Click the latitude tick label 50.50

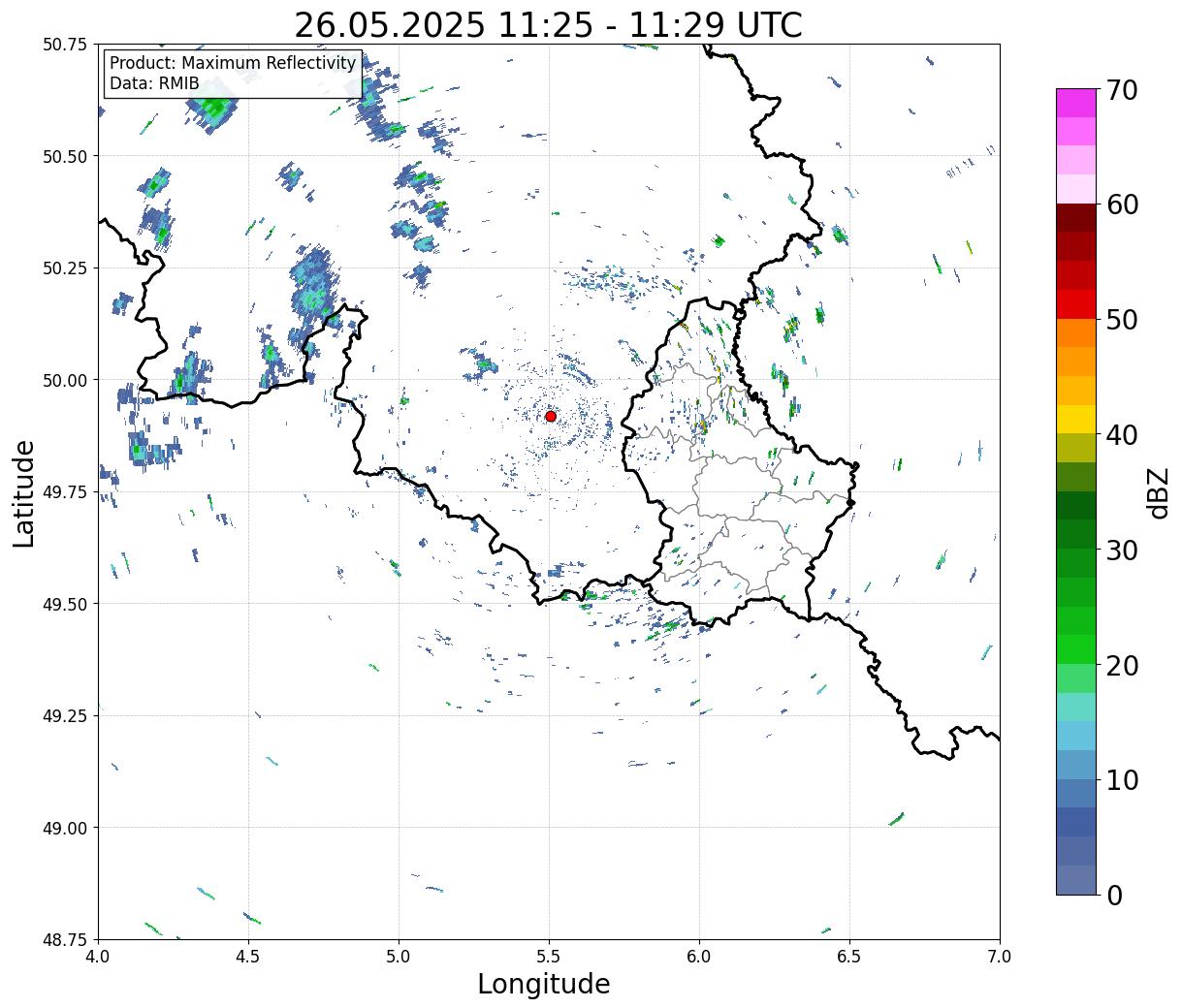[x=65, y=156]
